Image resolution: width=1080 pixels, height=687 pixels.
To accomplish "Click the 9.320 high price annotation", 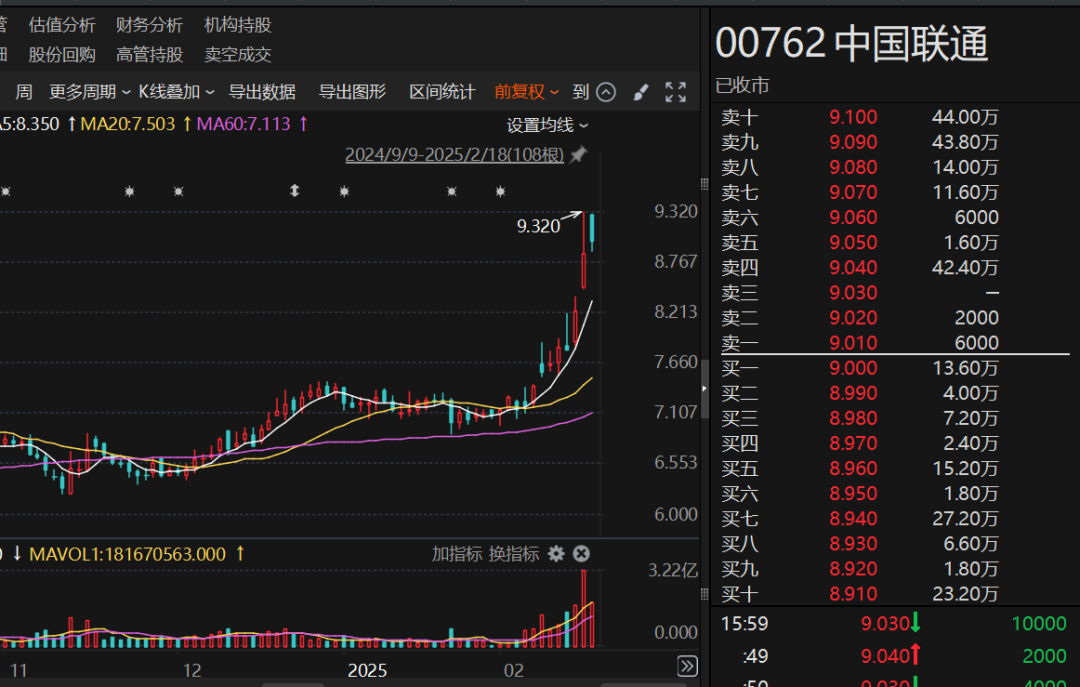I will pos(538,226).
